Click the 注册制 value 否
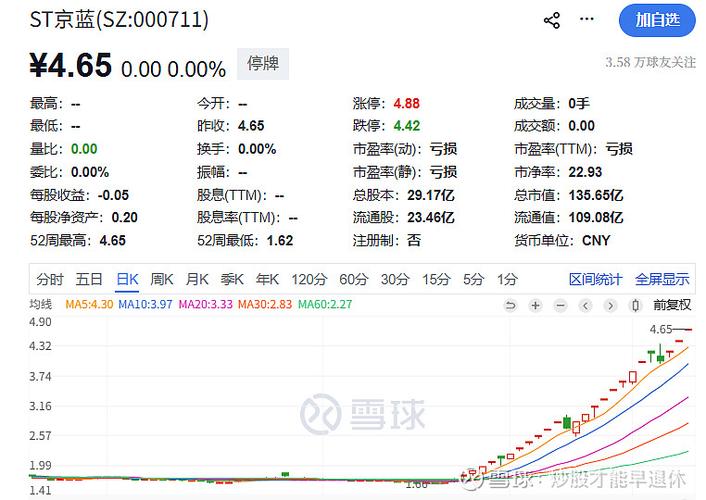This screenshot has height=500, width=706. (x=414, y=241)
